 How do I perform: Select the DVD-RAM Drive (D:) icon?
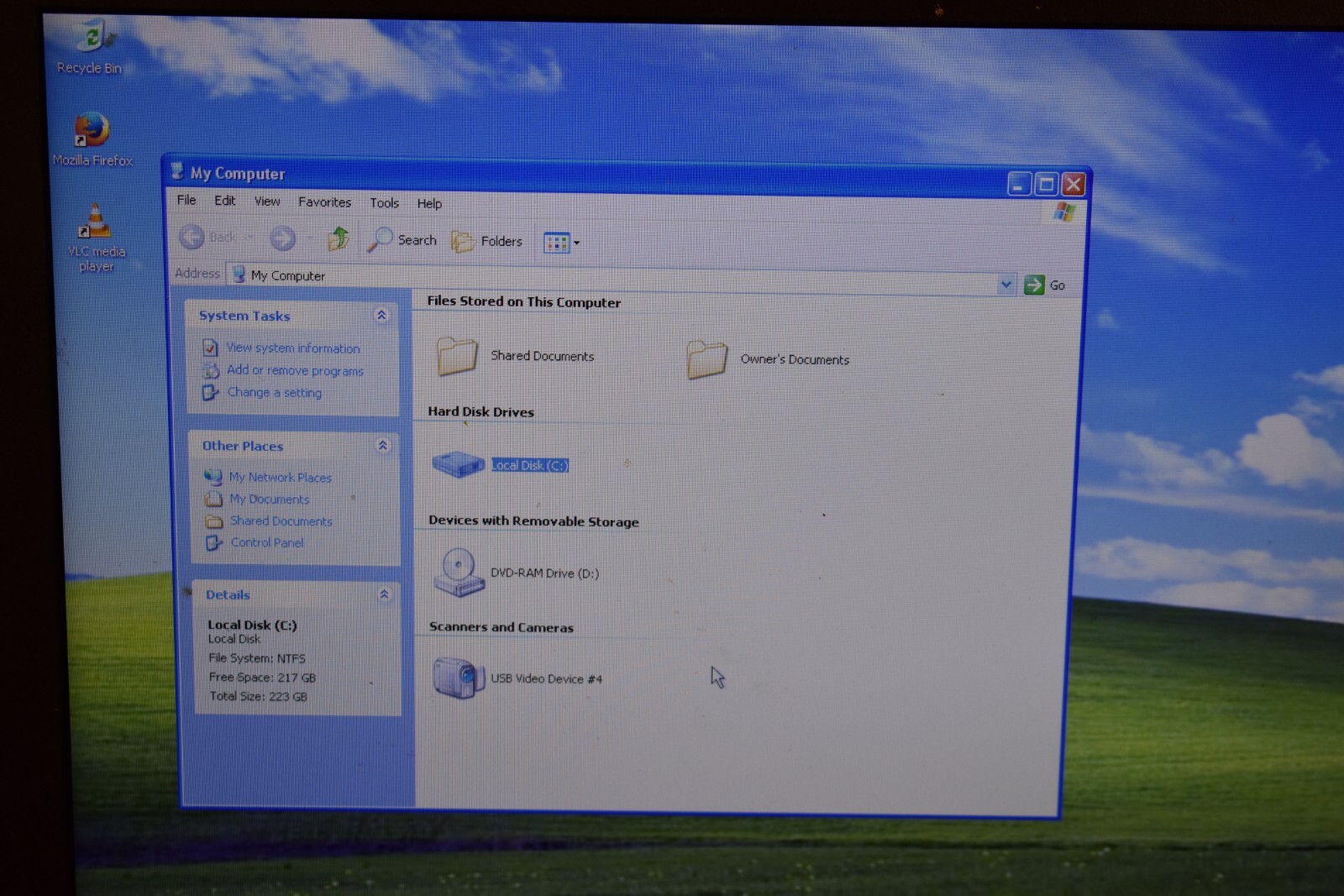[459, 572]
